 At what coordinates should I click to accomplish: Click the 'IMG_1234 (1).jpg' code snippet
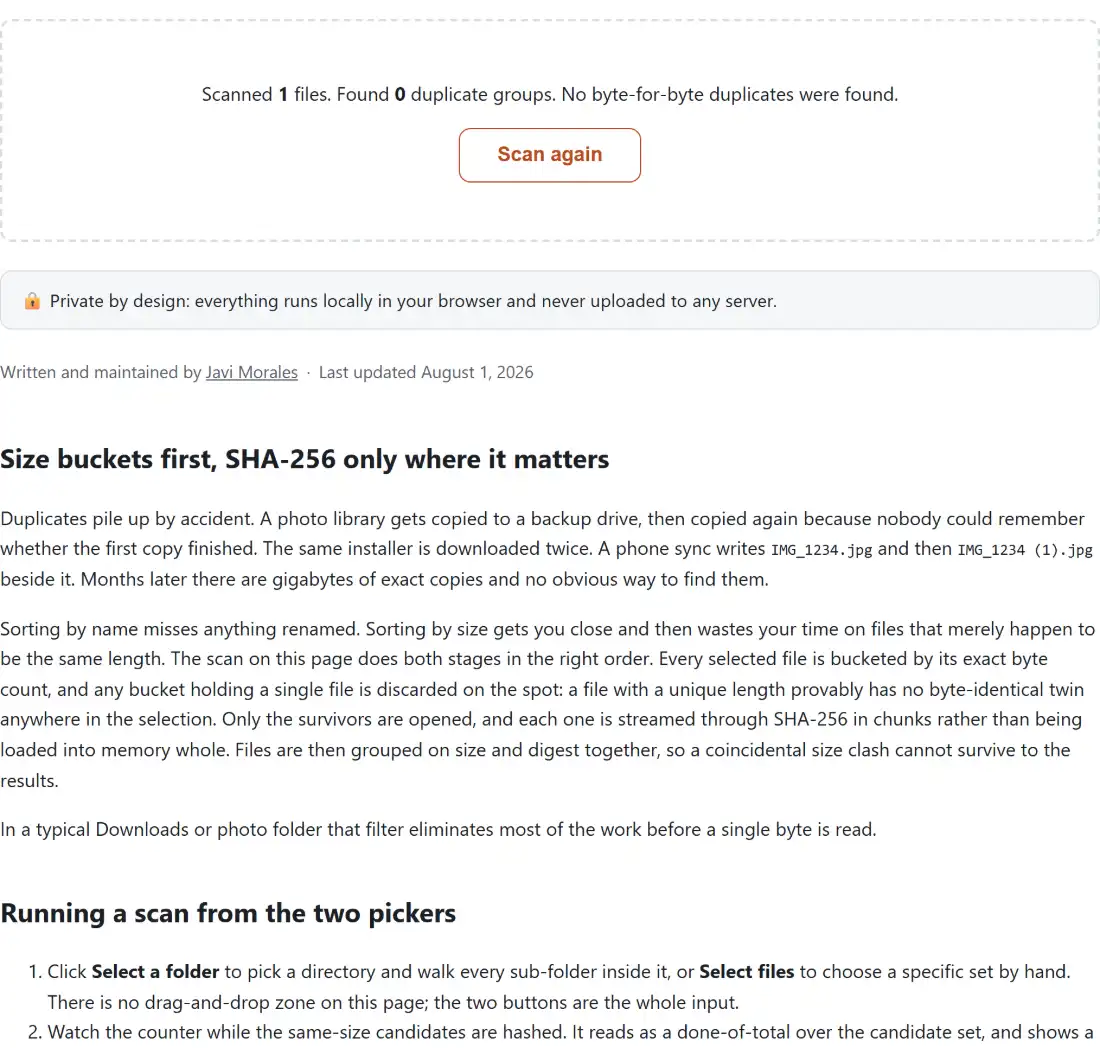click(1025, 550)
